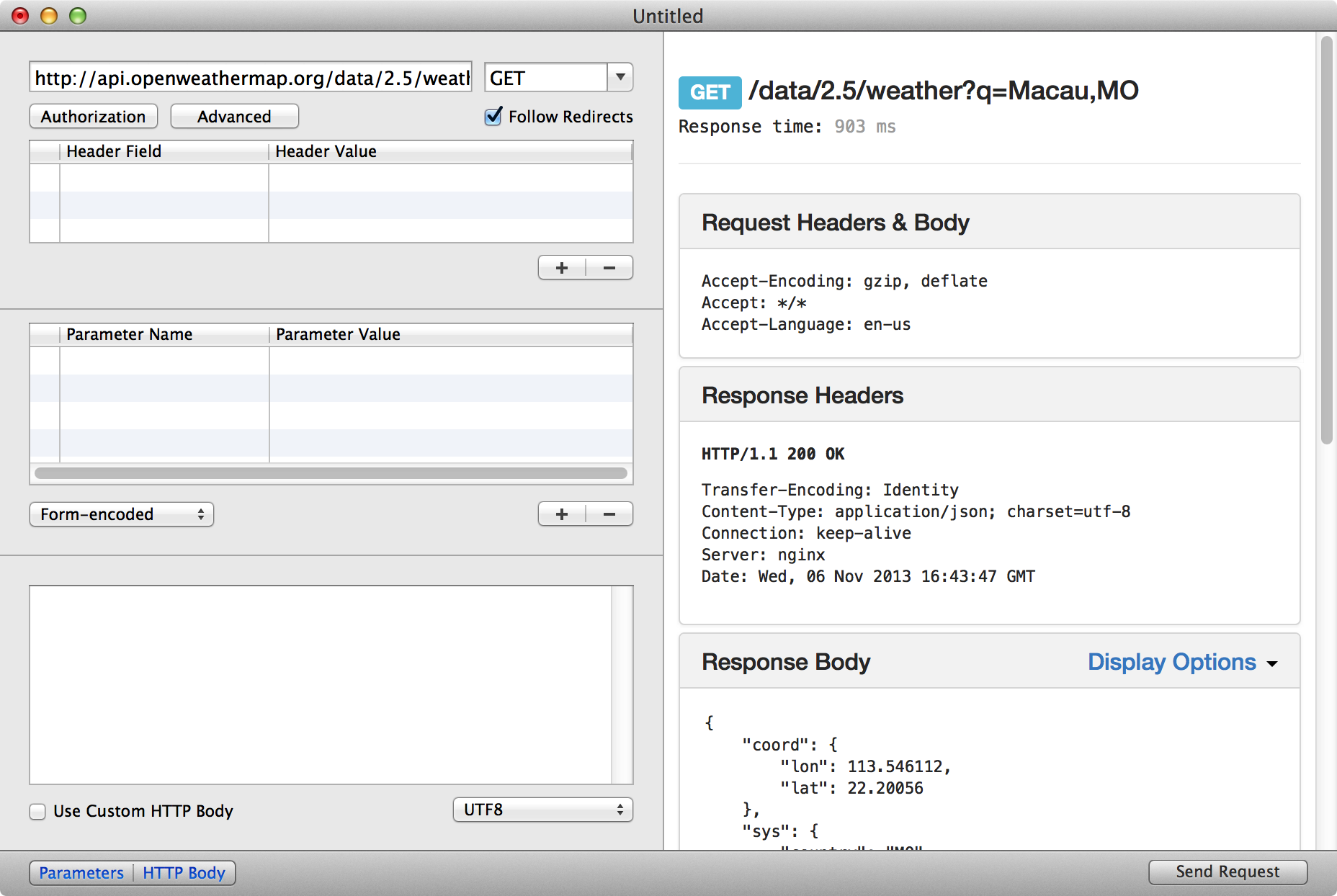Click the Send Request button
Viewport: 1337px width, 896px height.
(1228, 872)
